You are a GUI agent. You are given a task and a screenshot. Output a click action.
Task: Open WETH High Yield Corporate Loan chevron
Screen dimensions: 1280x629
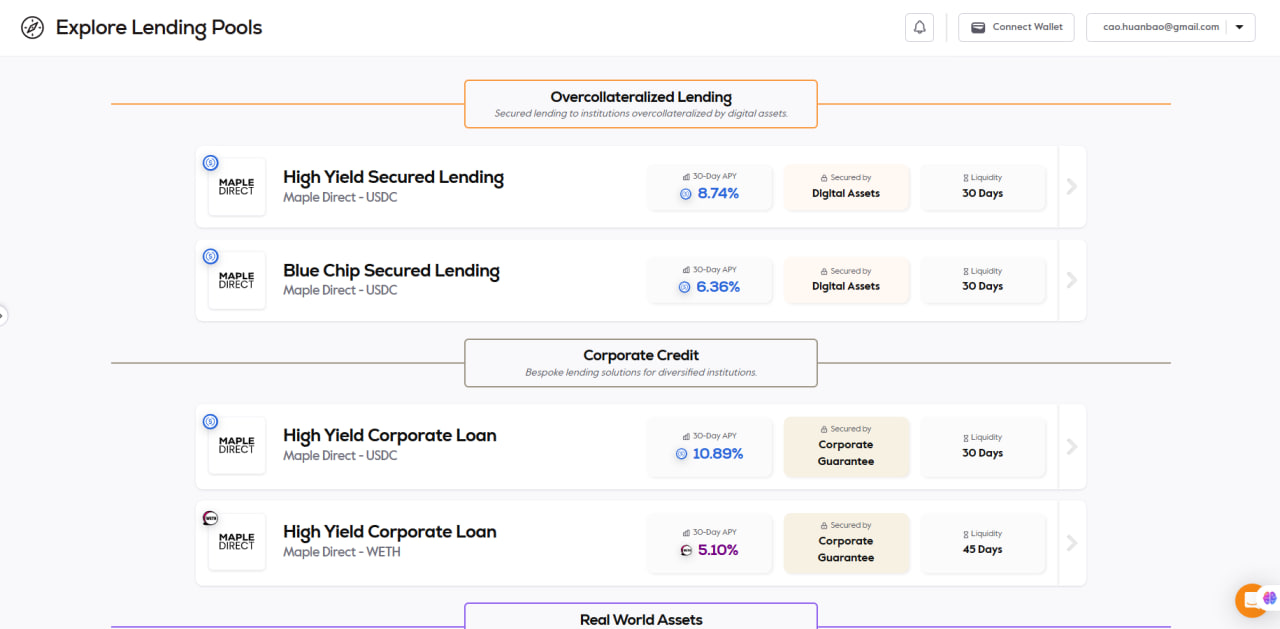1071,543
